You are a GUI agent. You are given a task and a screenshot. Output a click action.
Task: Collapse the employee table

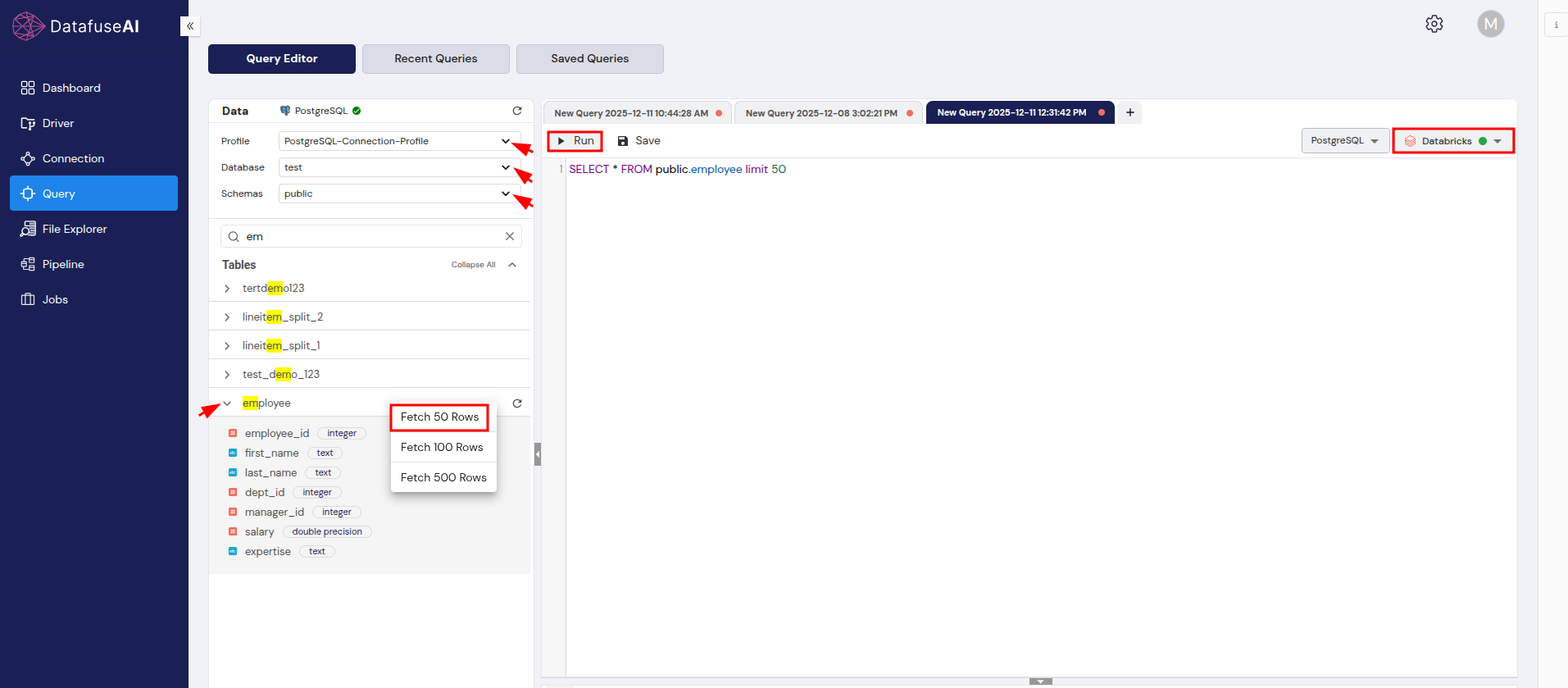tap(227, 403)
